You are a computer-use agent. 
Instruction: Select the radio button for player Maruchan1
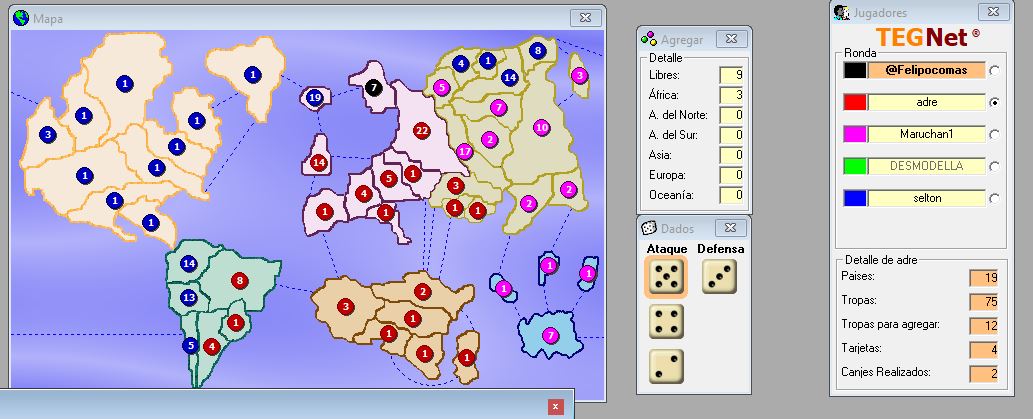coord(994,134)
